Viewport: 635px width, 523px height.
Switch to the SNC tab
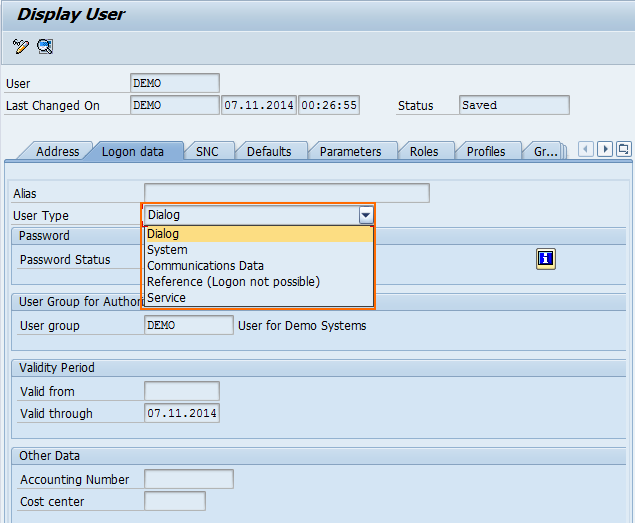(x=207, y=152)
